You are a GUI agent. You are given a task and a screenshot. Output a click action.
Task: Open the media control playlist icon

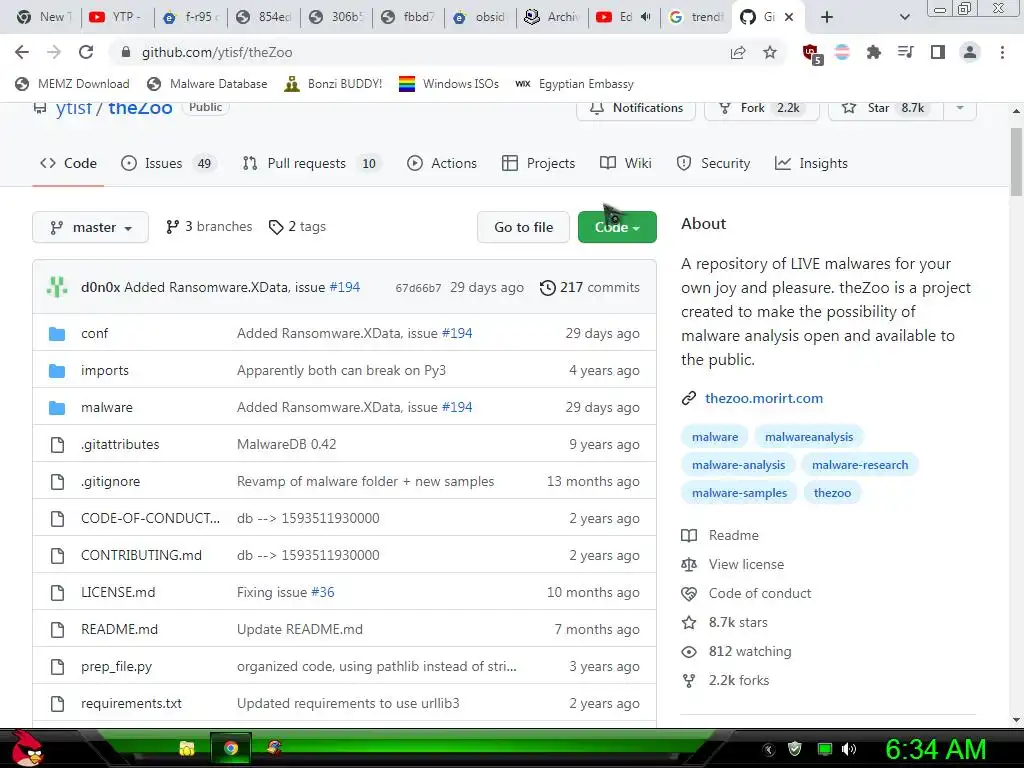coord(905,52)
